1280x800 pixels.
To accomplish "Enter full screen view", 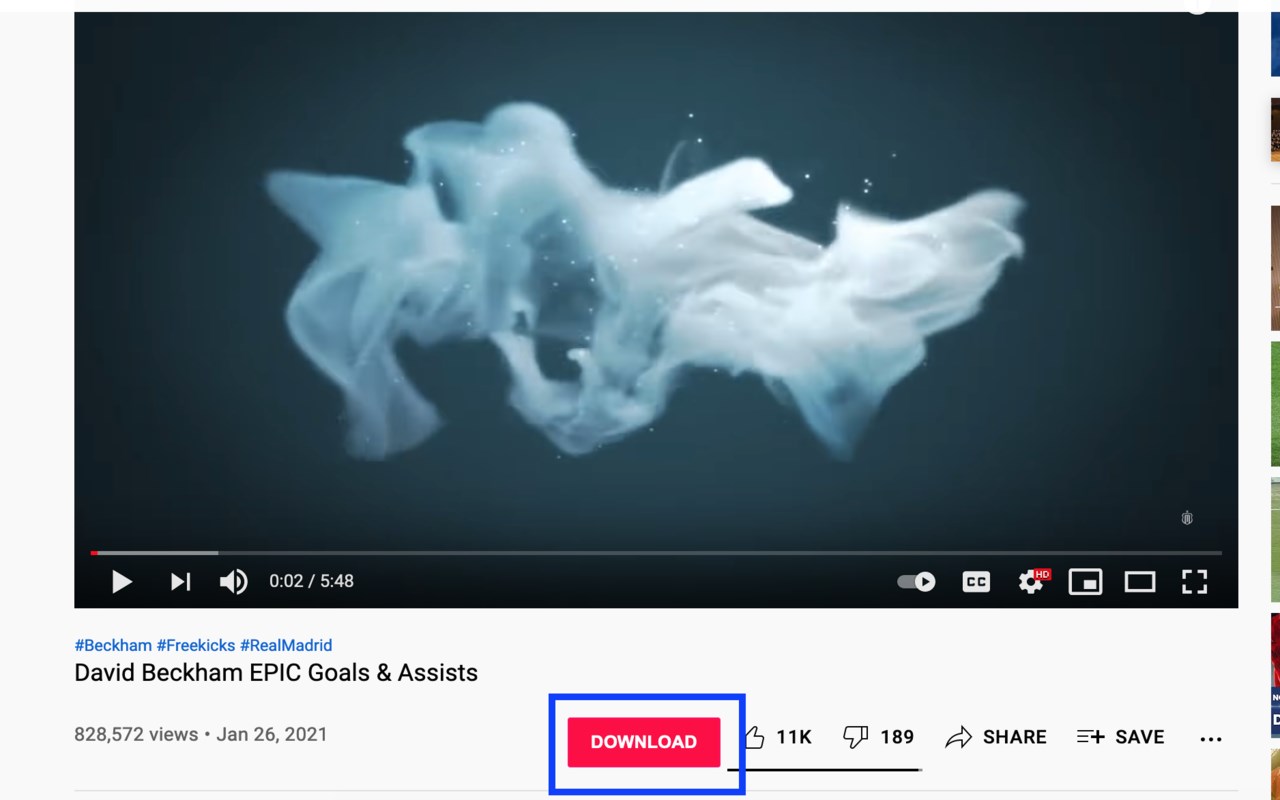I will tap(1194, 581).
